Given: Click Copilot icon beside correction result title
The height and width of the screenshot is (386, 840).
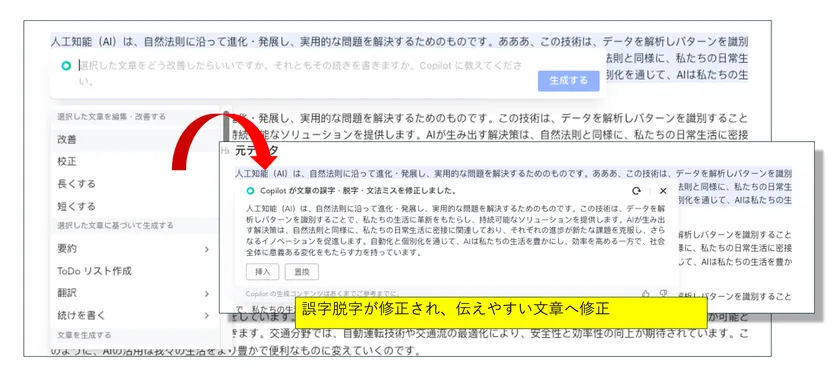Looking at the screenshot, I should click(x=250, y=191).
